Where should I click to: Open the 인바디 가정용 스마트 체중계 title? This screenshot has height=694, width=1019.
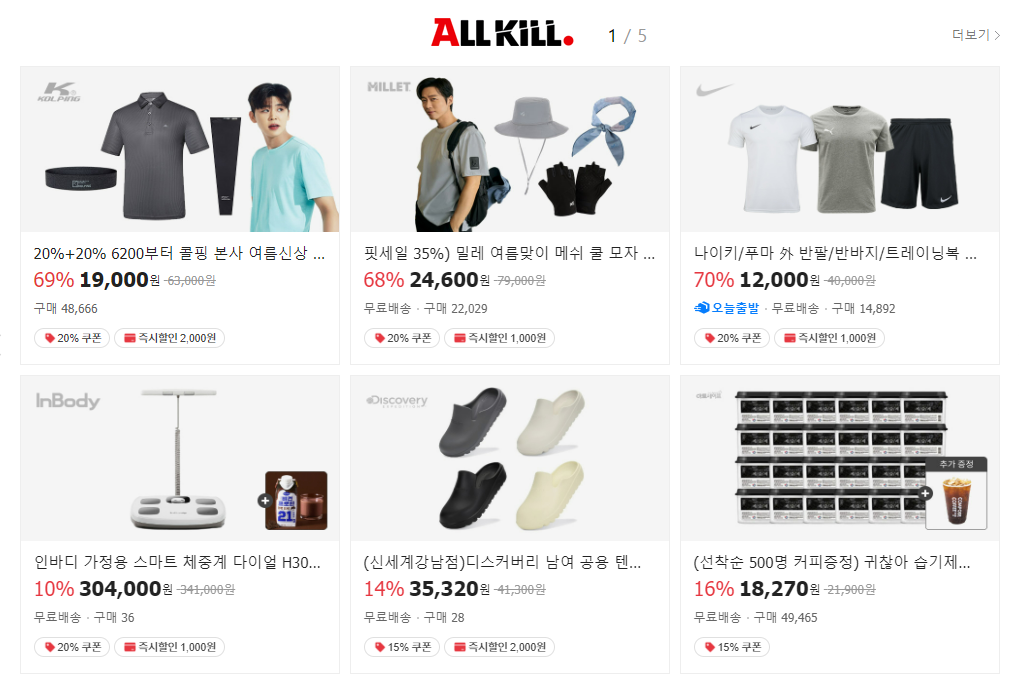177,562
